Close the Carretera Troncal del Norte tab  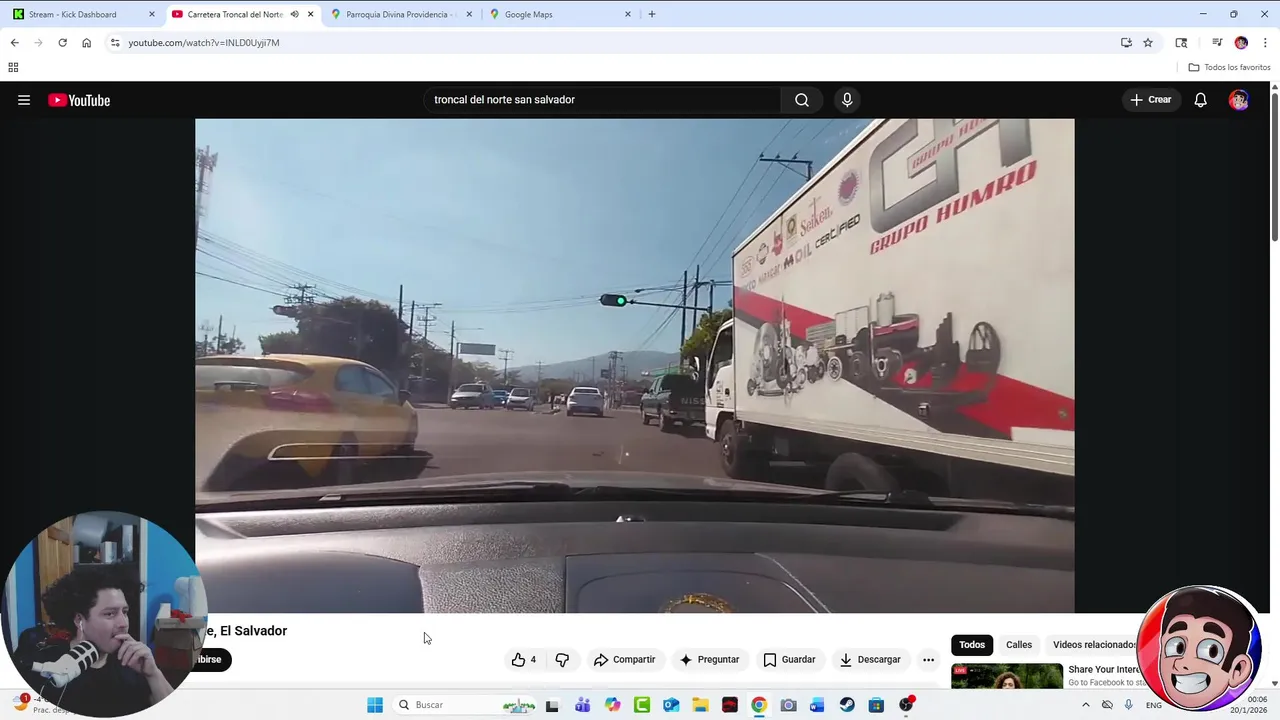(310, 14)
